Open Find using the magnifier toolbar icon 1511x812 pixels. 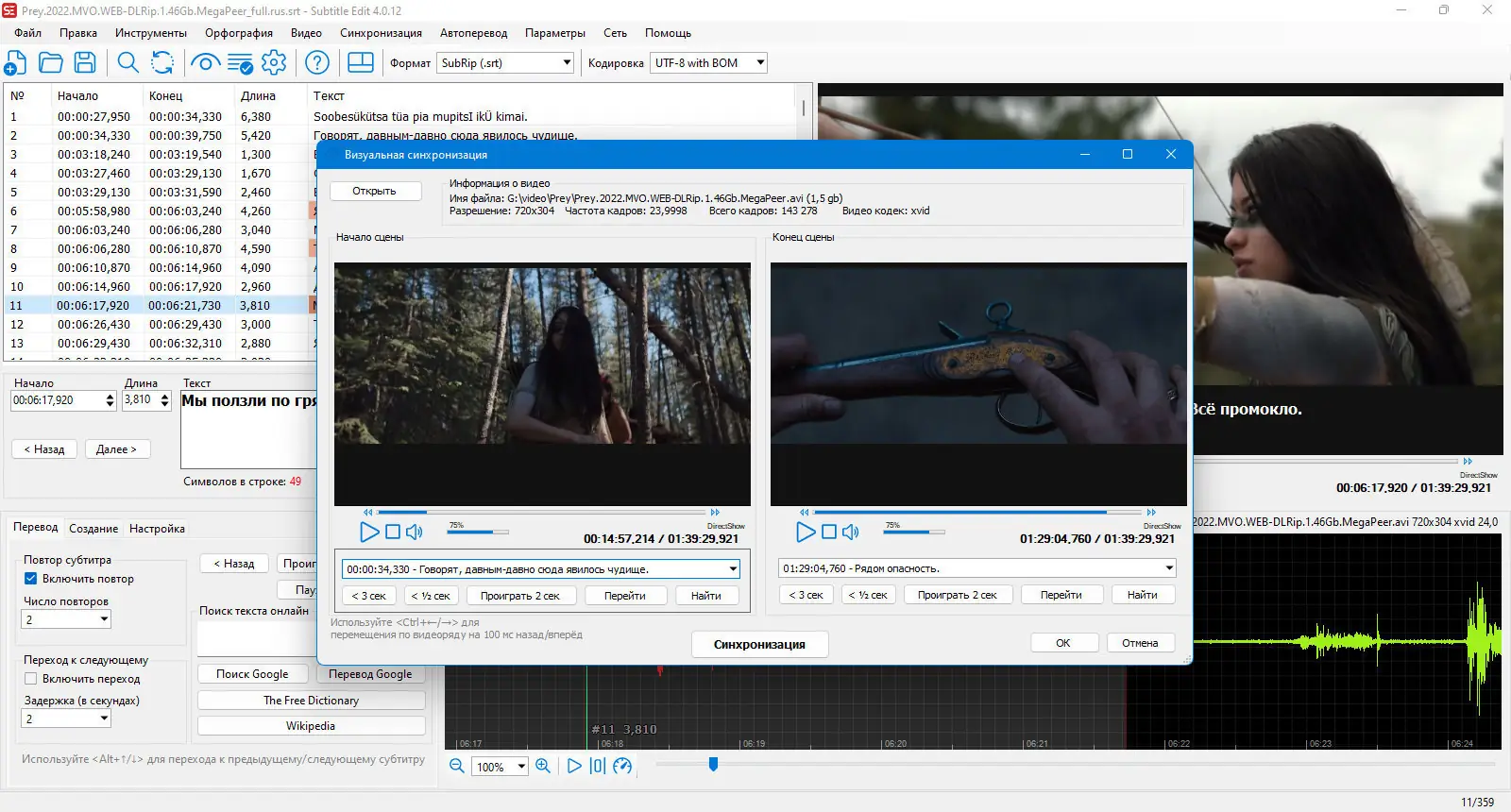tap(127, 63)
